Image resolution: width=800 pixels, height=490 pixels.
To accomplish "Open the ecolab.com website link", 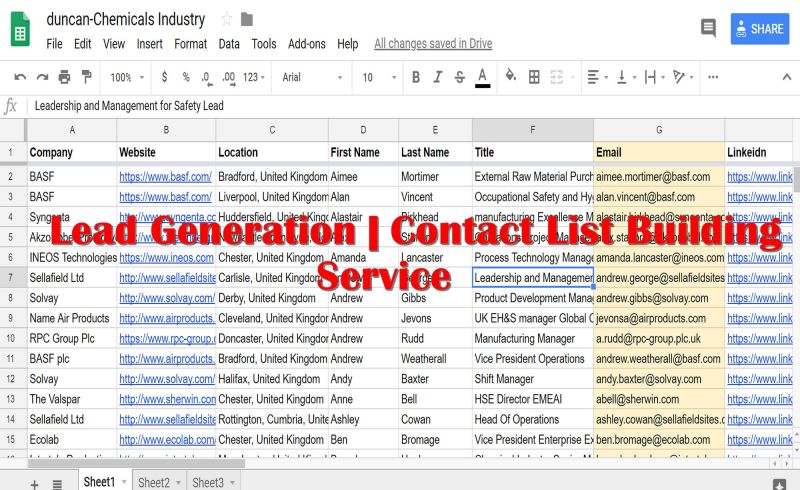I will tap(167, 440).
